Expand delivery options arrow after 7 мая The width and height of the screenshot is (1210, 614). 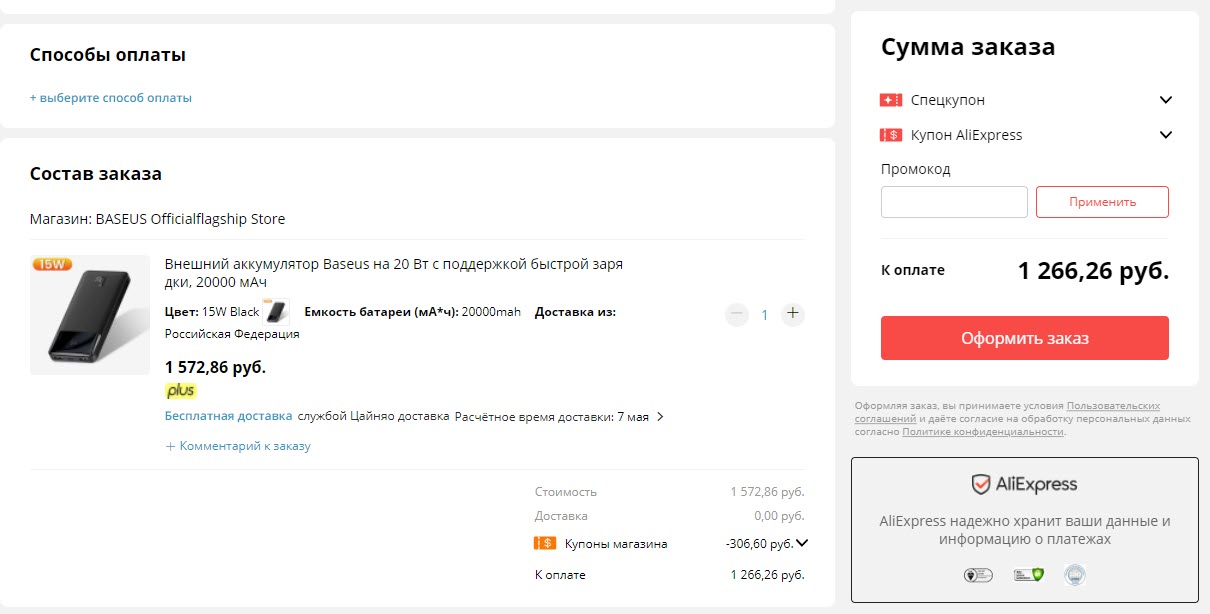(x=660, y=417)
